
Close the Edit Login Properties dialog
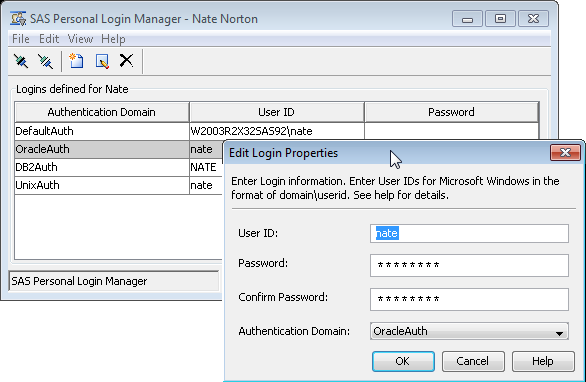(x=565, y=153)
